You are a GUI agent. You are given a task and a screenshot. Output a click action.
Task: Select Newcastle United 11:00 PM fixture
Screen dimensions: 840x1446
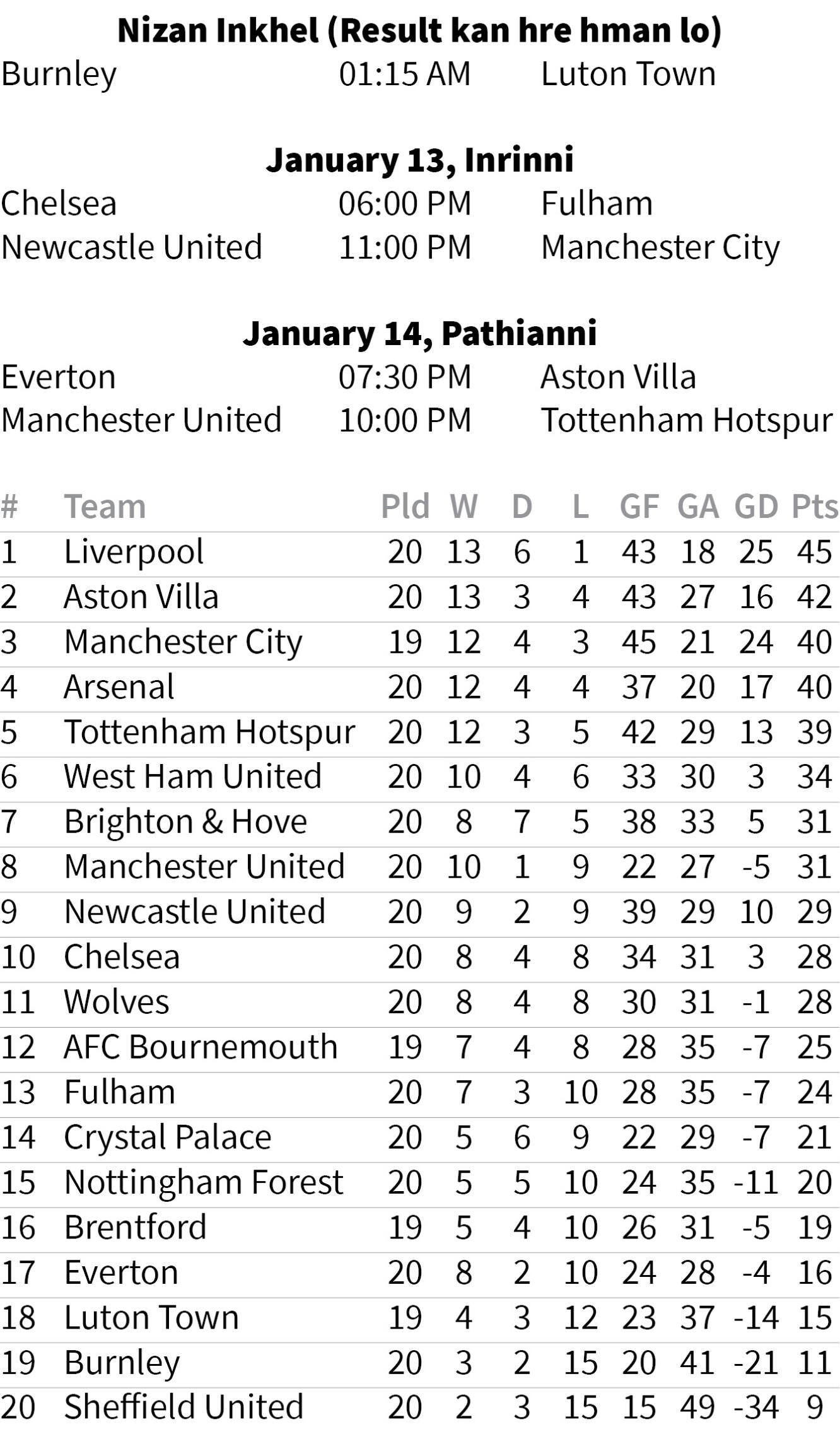tap(405, 247)
